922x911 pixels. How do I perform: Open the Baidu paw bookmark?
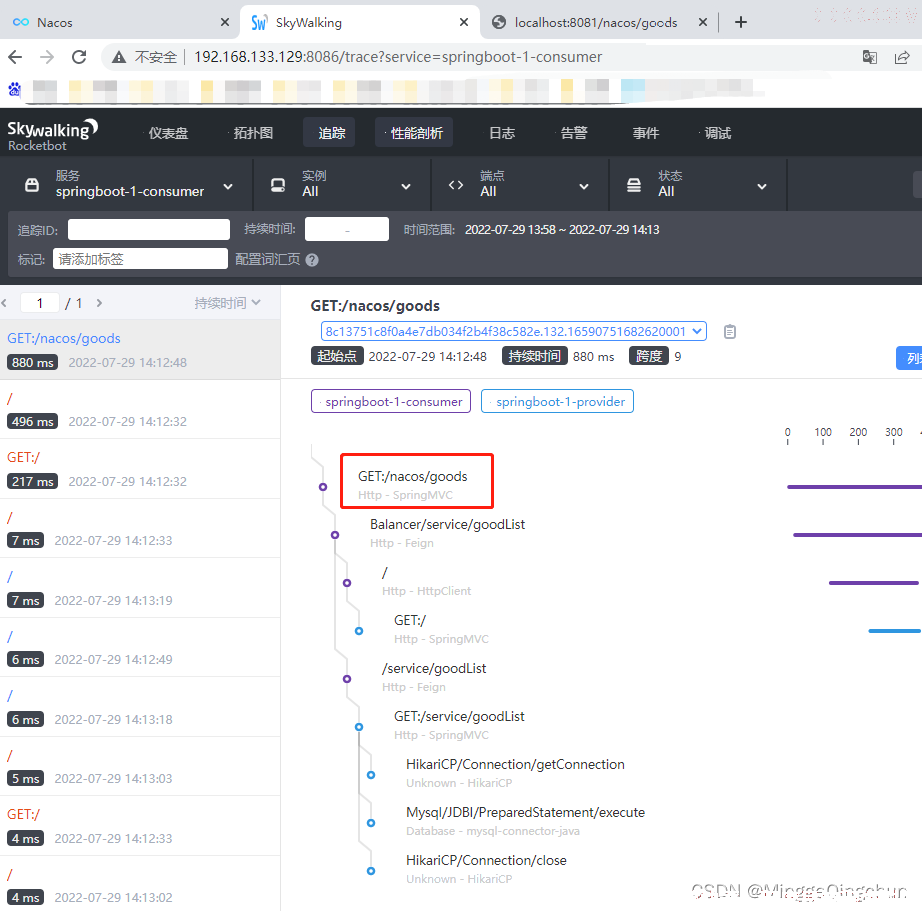pyautogui.click(x=14, y=89)
